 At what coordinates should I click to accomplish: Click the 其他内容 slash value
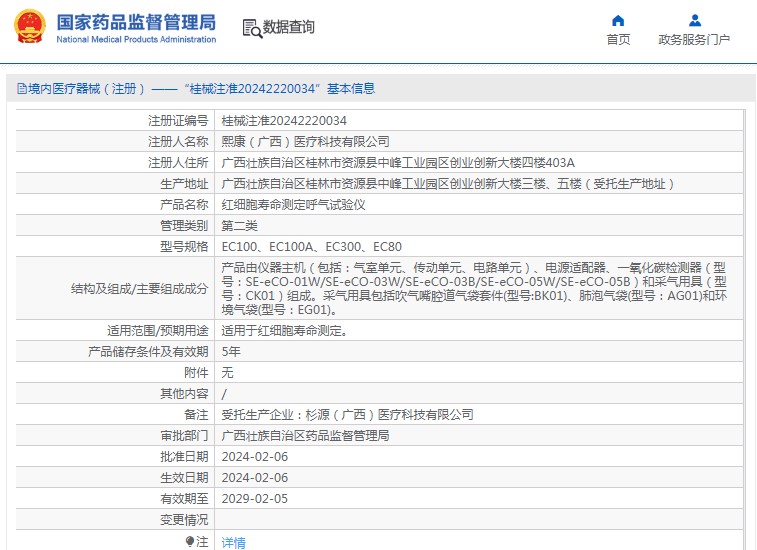pyautogui.click(x=224, y=394)
